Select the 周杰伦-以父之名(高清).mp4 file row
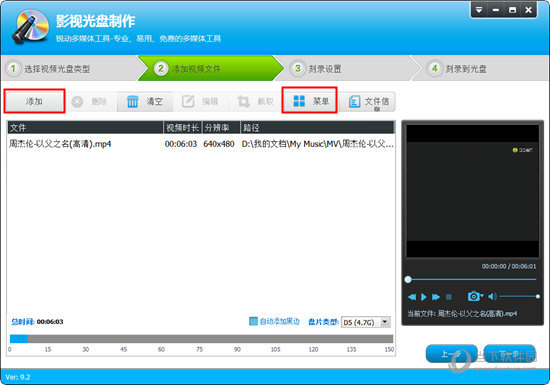 pos(201,144)
